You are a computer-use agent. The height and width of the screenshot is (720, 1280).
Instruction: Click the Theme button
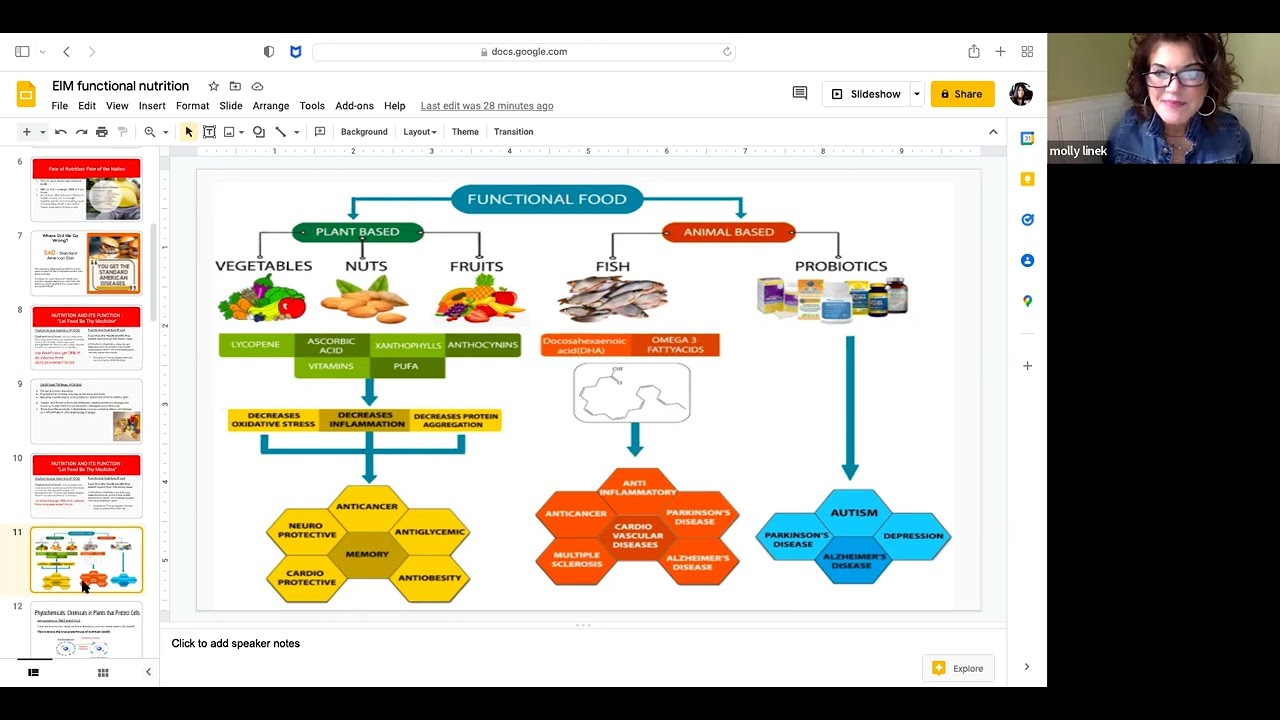click(465, 132)
